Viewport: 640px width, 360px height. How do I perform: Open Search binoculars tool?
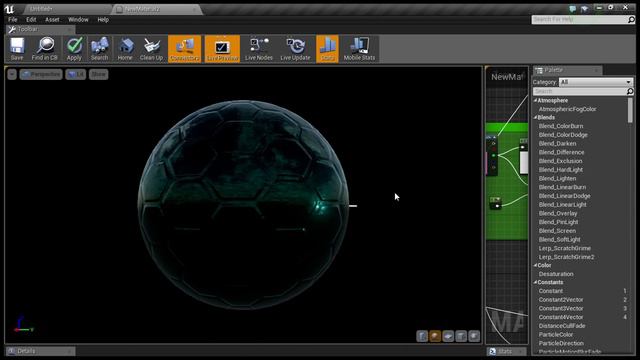[x=100, y=49]
